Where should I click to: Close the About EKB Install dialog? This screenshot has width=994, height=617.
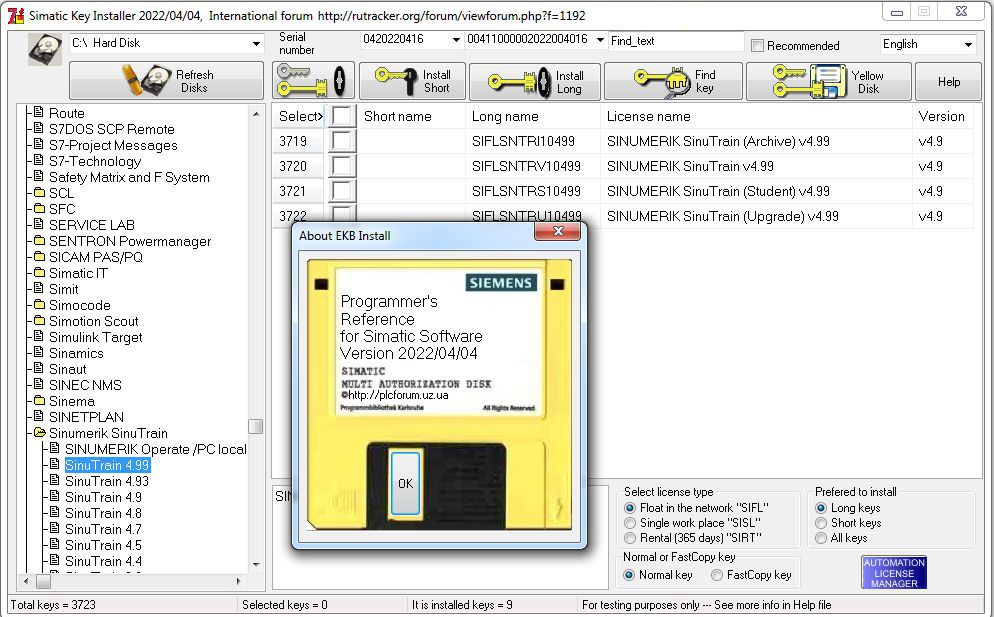(557, 231)
